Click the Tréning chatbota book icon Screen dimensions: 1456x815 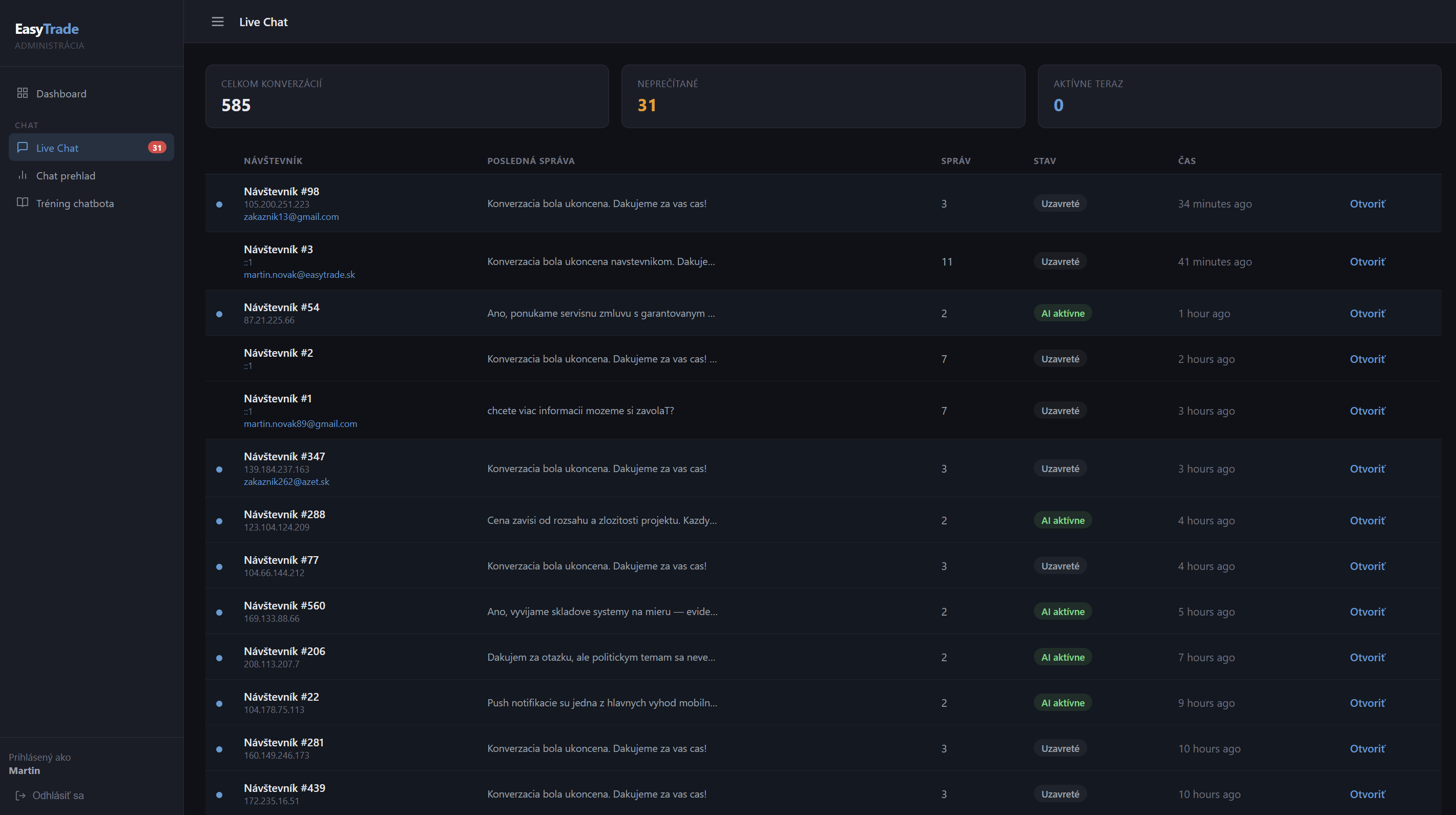[23, 202]
